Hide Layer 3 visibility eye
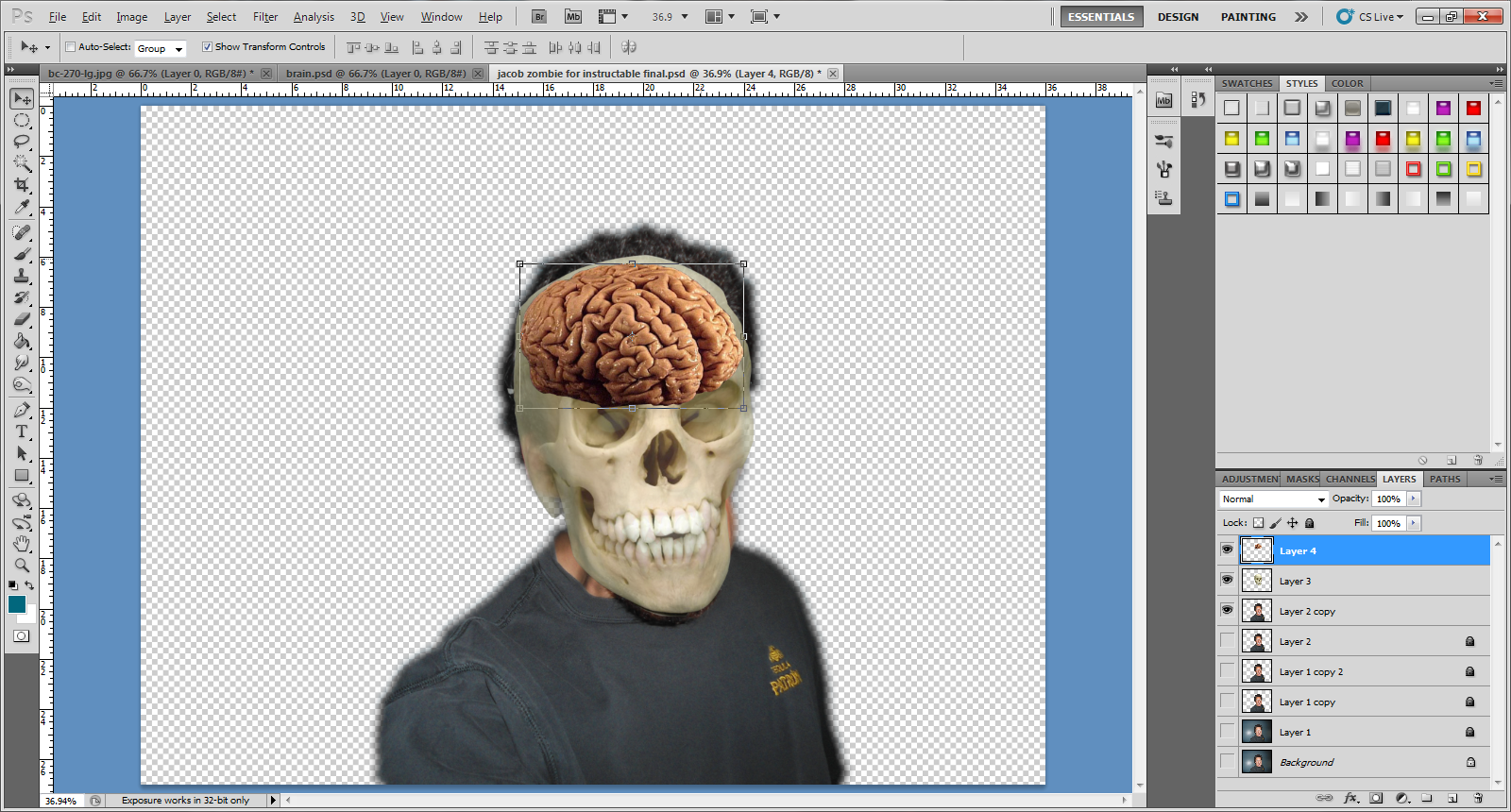This screenshot has height=812, width=1511. (1227, 580)
